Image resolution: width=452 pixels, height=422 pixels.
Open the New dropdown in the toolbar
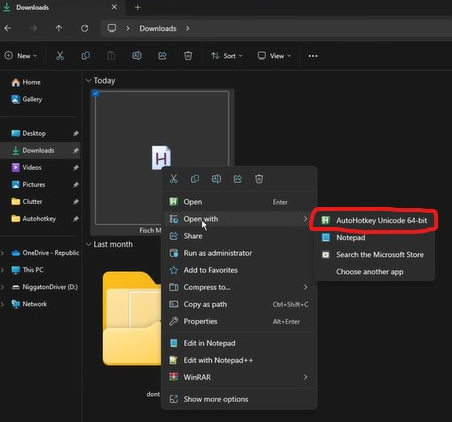click(21, 56)
